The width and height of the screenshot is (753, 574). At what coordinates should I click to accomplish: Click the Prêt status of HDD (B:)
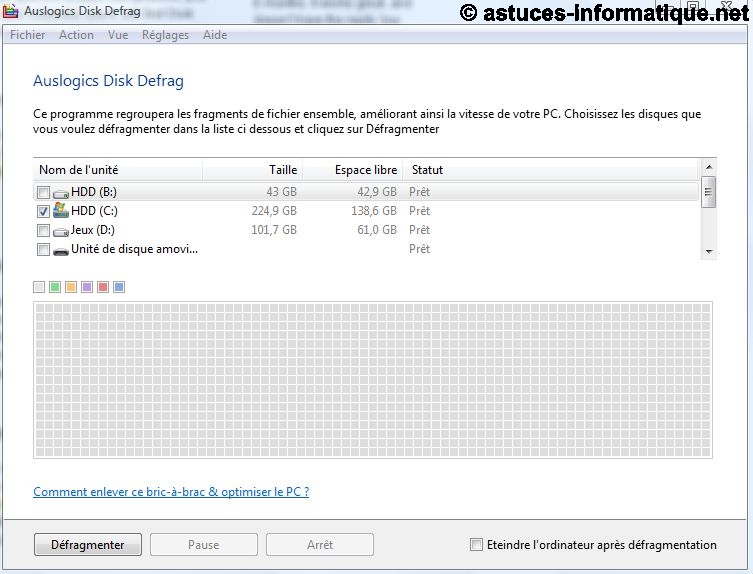[x=419, y=192]
